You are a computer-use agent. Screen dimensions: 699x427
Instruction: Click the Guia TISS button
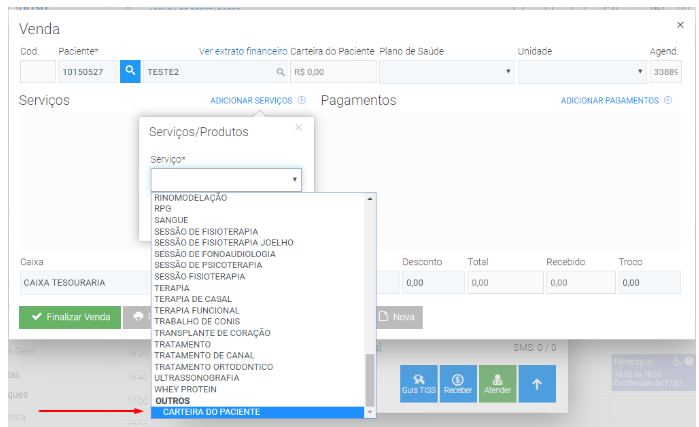419,384
